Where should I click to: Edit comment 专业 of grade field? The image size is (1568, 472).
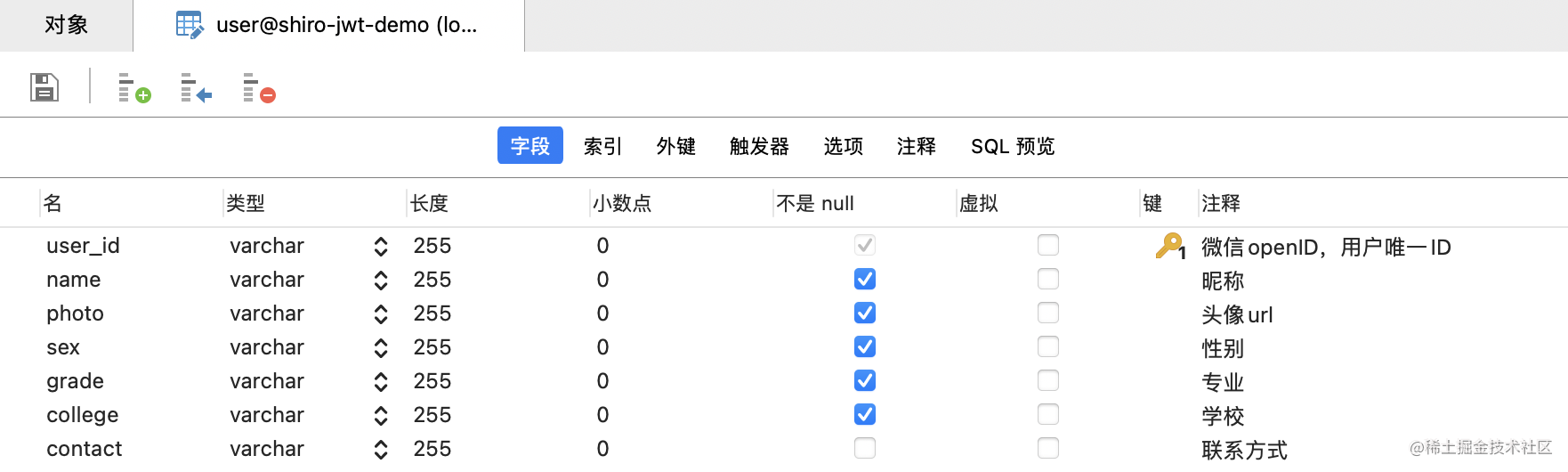(1223, 383)
